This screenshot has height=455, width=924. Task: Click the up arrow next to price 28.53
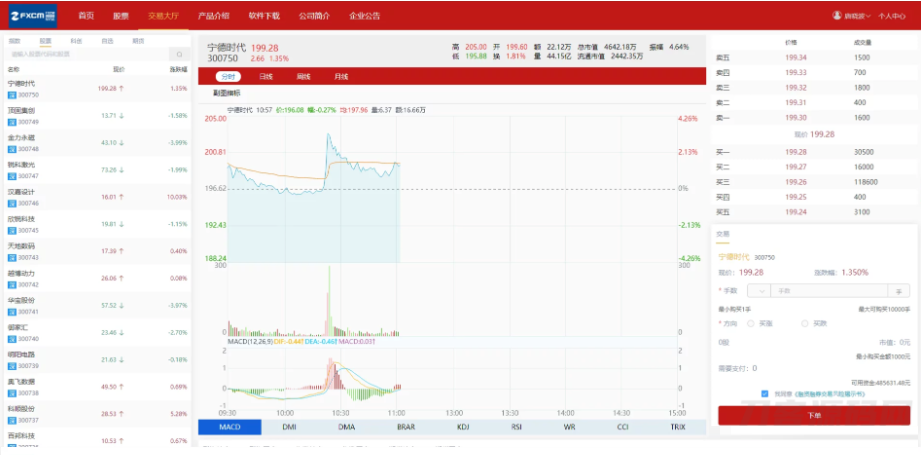tap(121, 414)
